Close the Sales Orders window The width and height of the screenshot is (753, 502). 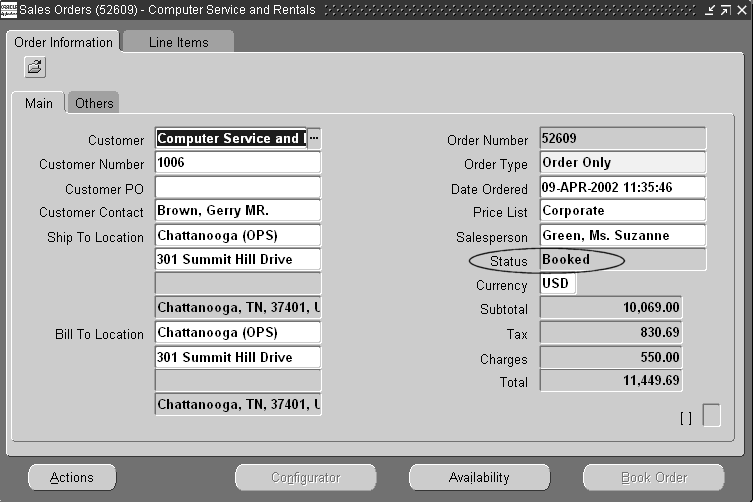[742, 10]
